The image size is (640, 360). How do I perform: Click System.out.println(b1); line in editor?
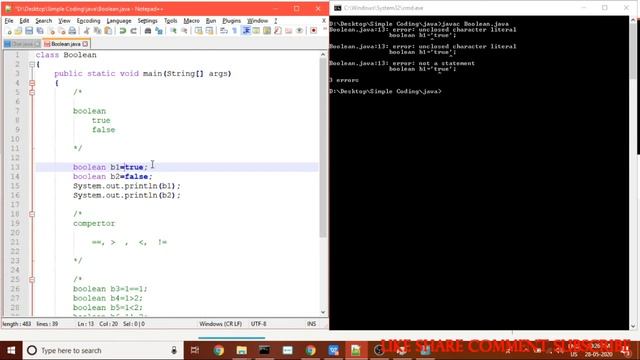[x=127, y=186]
